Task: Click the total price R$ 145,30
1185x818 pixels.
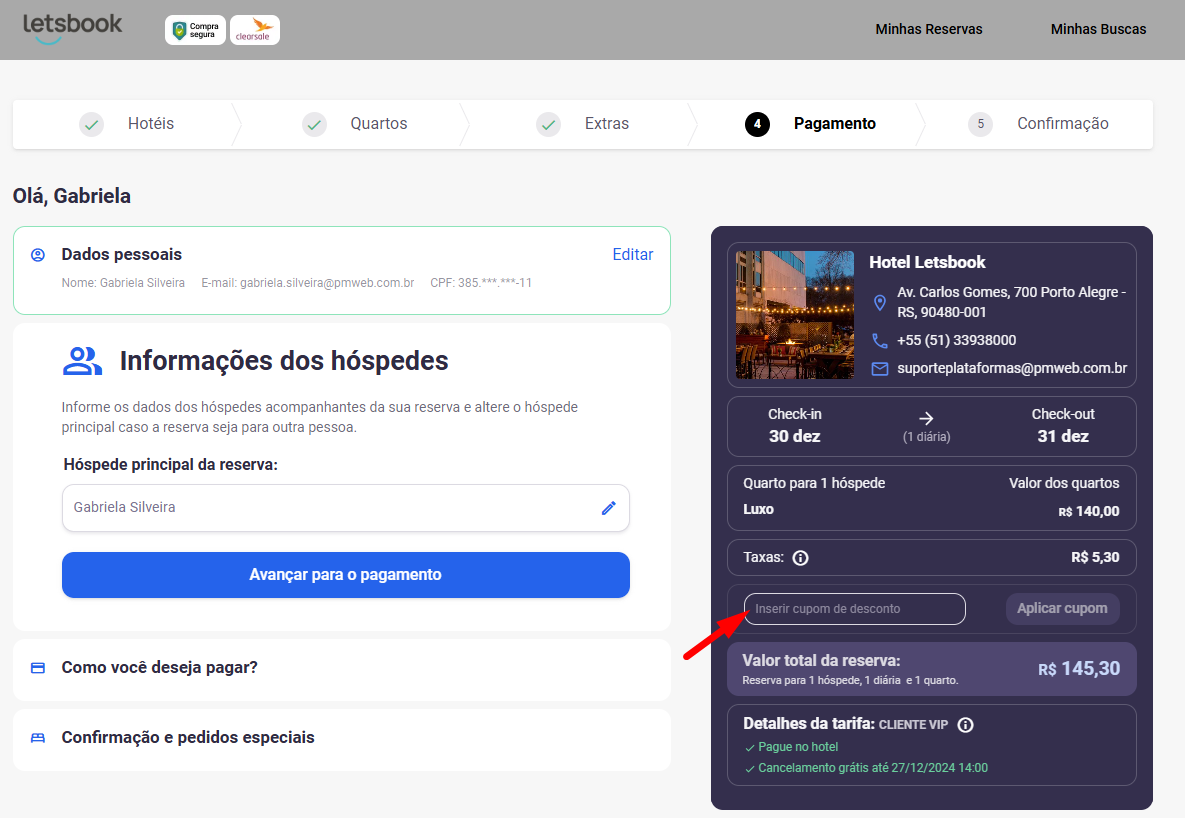Action: [1078, 669]
